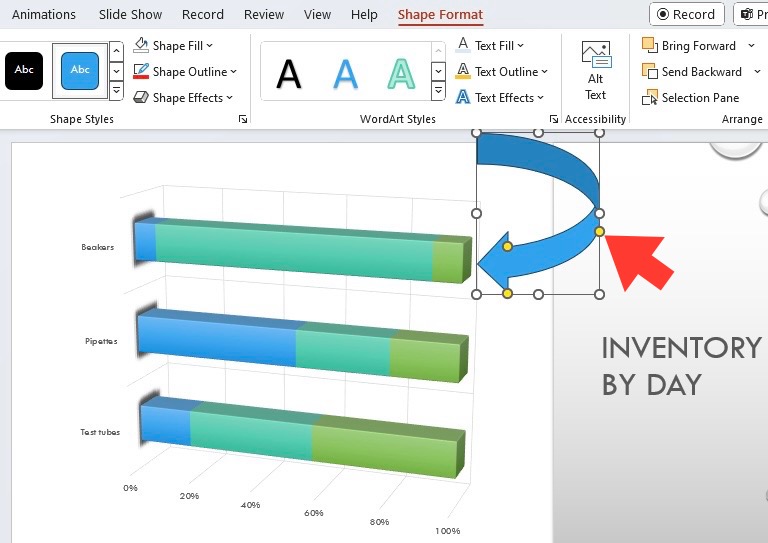Click the Text Effects icon
The height and width of the screenshot is (543, 768).
(463, 97)
